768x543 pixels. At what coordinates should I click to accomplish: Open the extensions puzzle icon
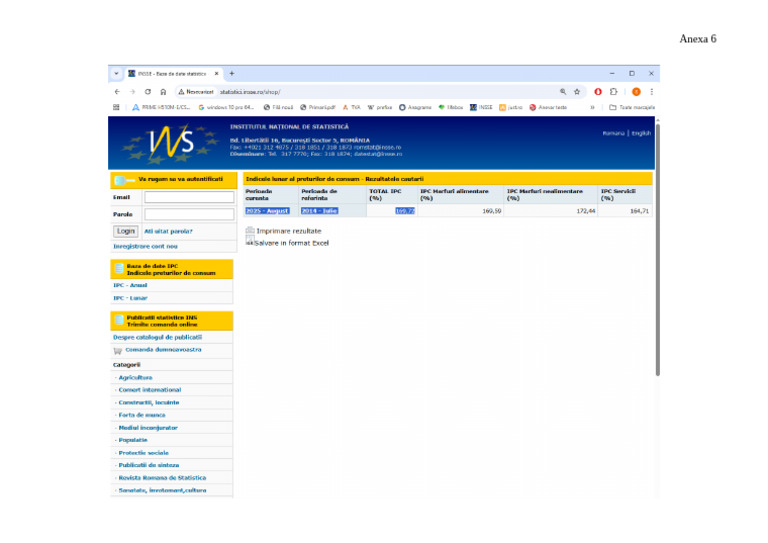613,92
